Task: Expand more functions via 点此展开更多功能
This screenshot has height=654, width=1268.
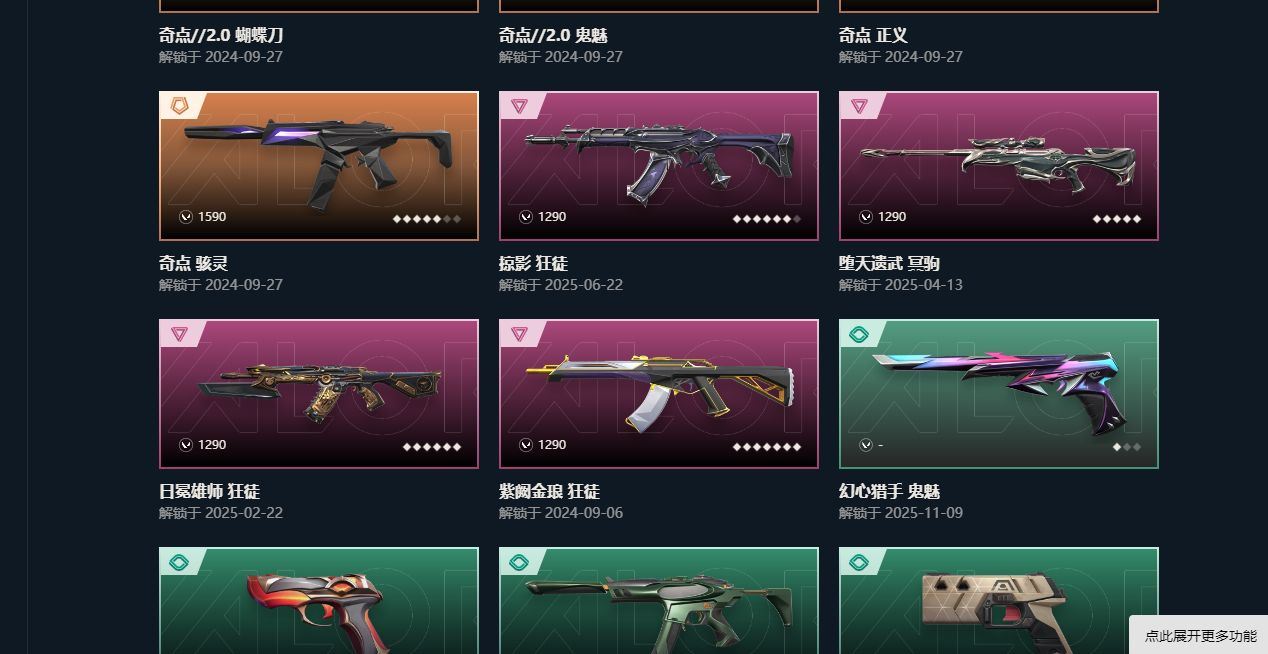Action: (1200, 635)
